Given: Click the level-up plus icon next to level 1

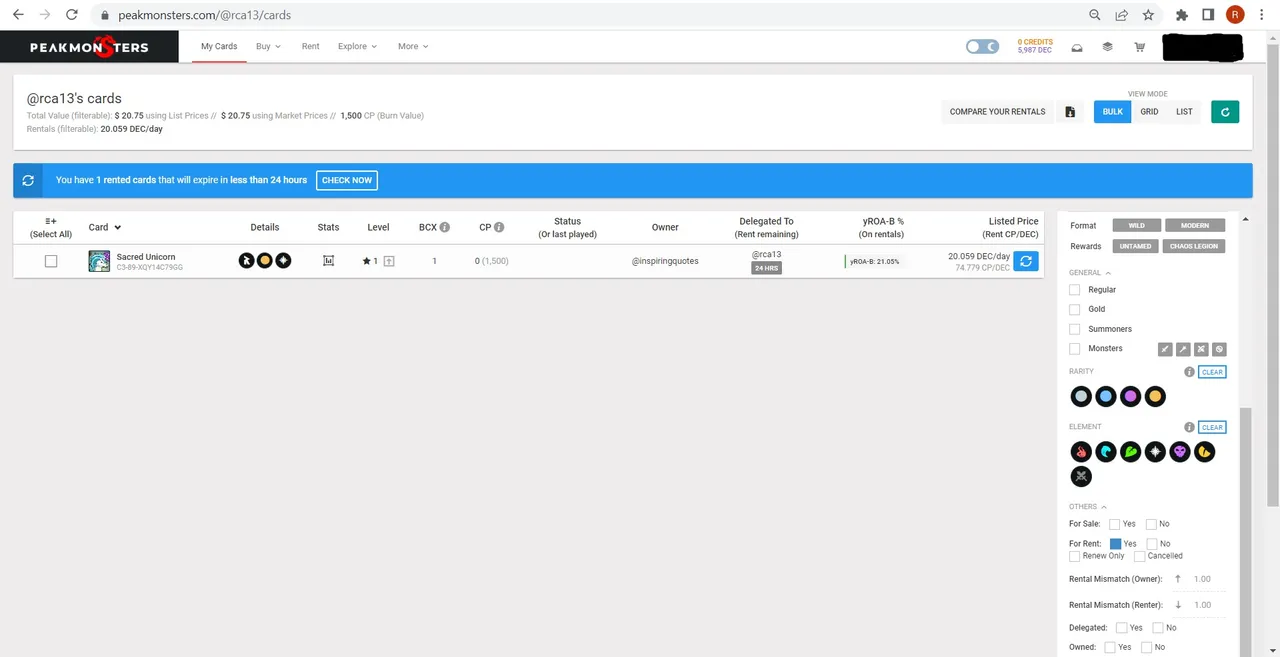Looking at the screenshot, I should [389, 261].
